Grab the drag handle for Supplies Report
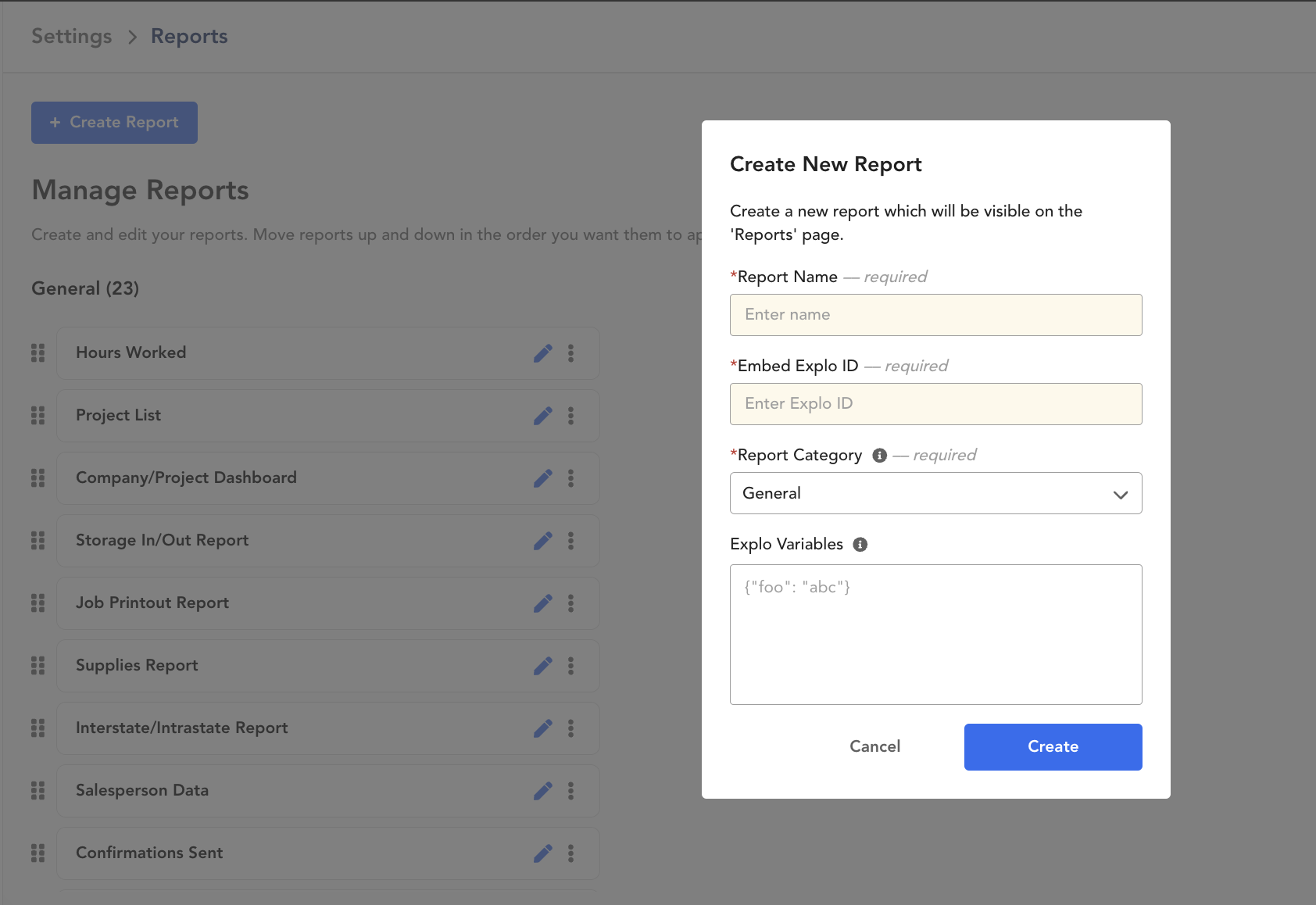This screenshot has height=905, width=1316. click(38, 666)
